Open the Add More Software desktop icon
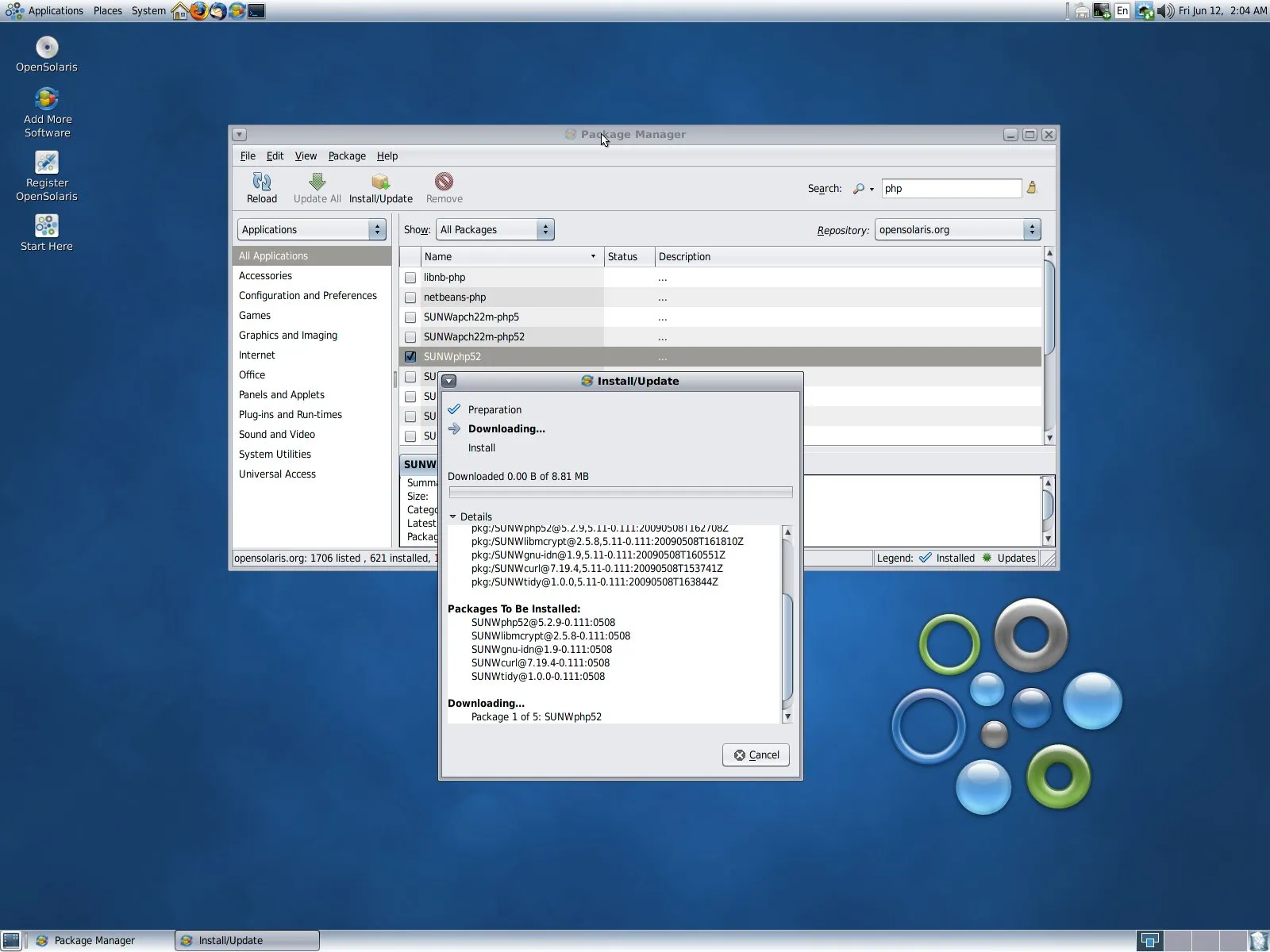1270x952 pixels. [47, 99]
